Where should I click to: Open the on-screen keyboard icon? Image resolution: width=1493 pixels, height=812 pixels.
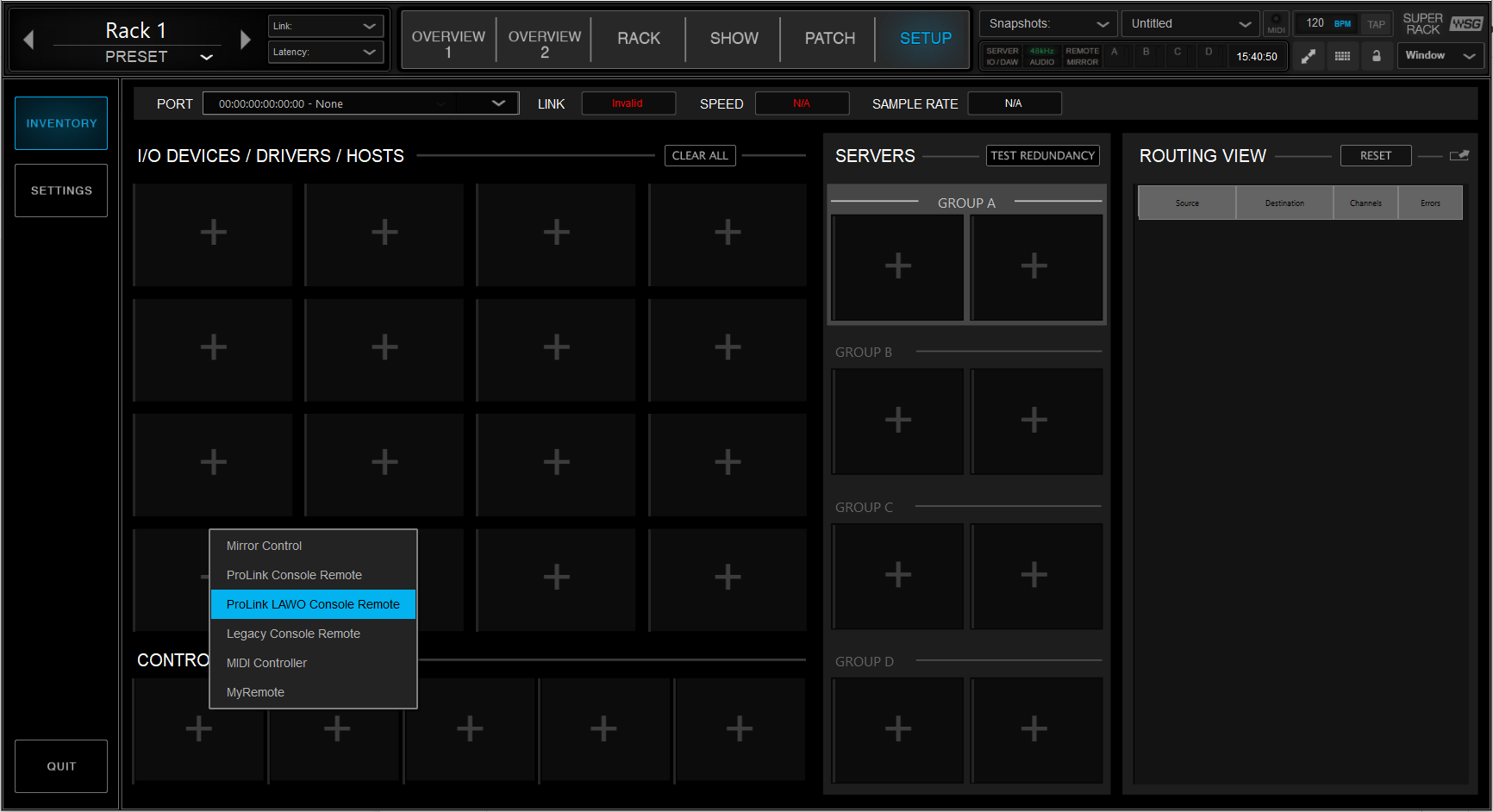pos(1342,56)
